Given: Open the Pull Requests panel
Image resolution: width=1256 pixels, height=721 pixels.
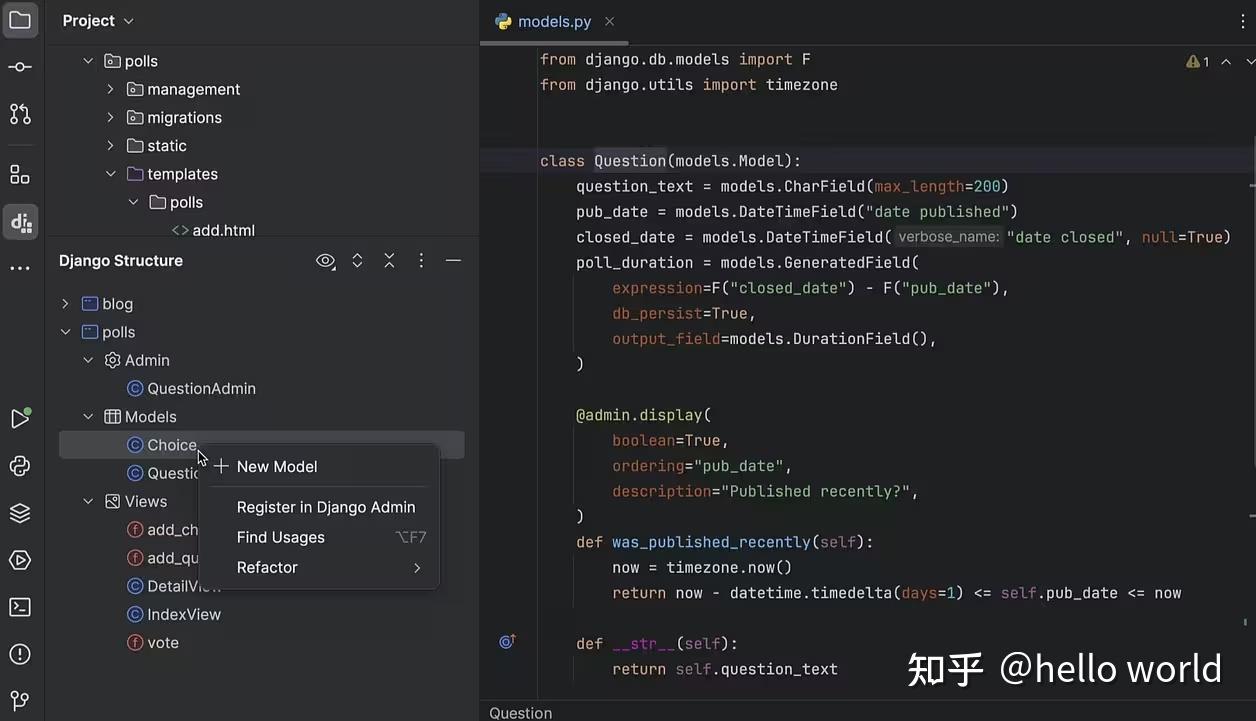Looking at the screenshot, I should [21, 114].
